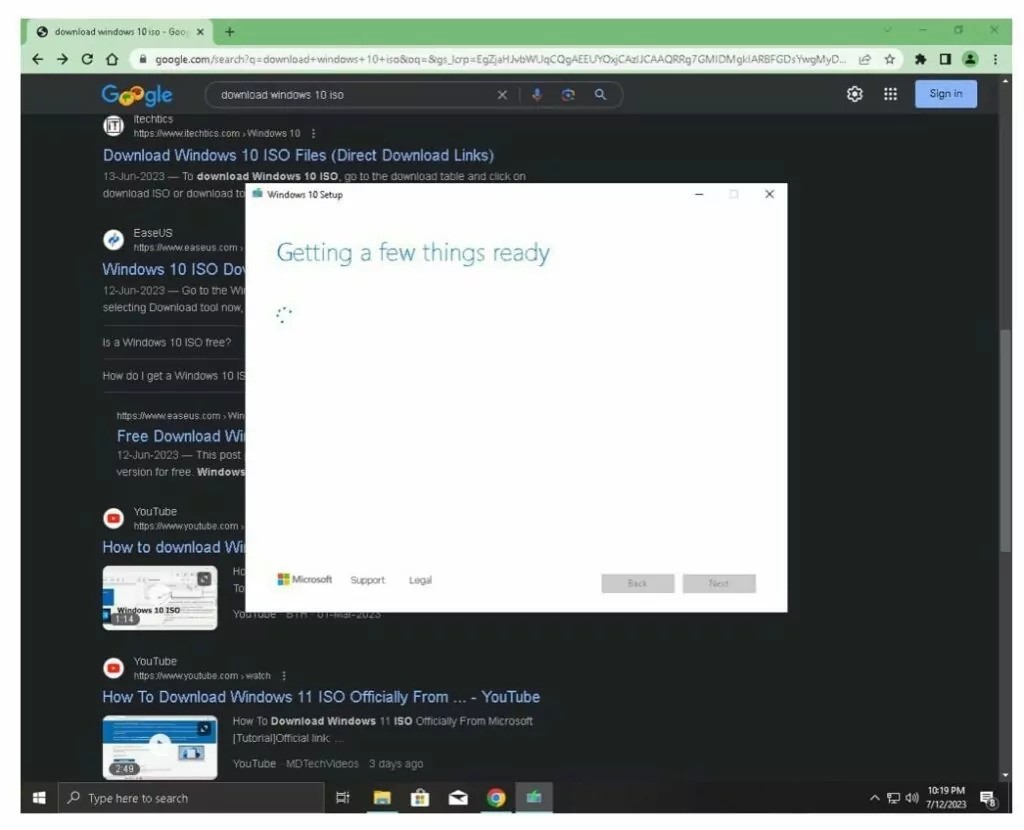Open File Explorer from taskbar
Screen dimensions: 1024x830
[x=382, y=797]
